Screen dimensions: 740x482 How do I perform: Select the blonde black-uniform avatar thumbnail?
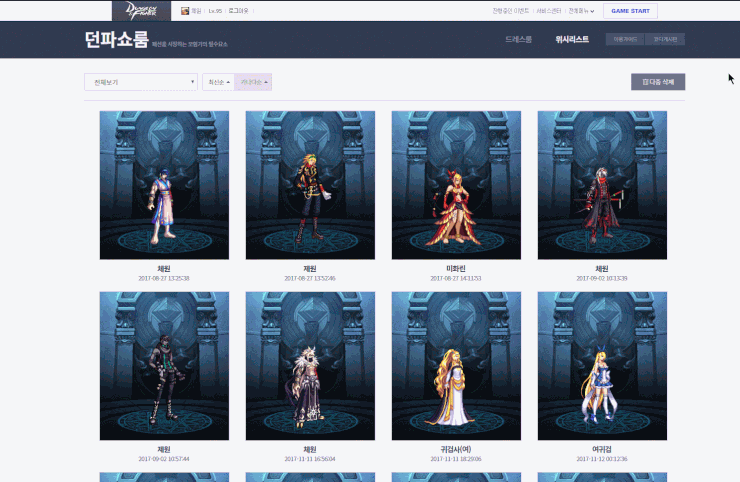pos(310,185)
